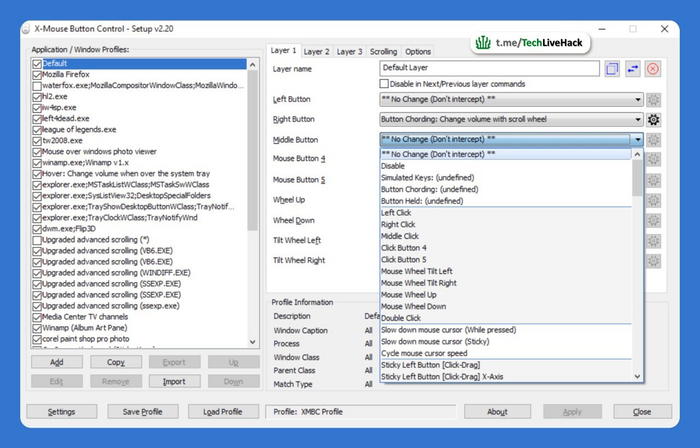Click the Middle Button settings gear
Image resolution: width=700 pixels, height=448 pixels.
pos(654,140)
